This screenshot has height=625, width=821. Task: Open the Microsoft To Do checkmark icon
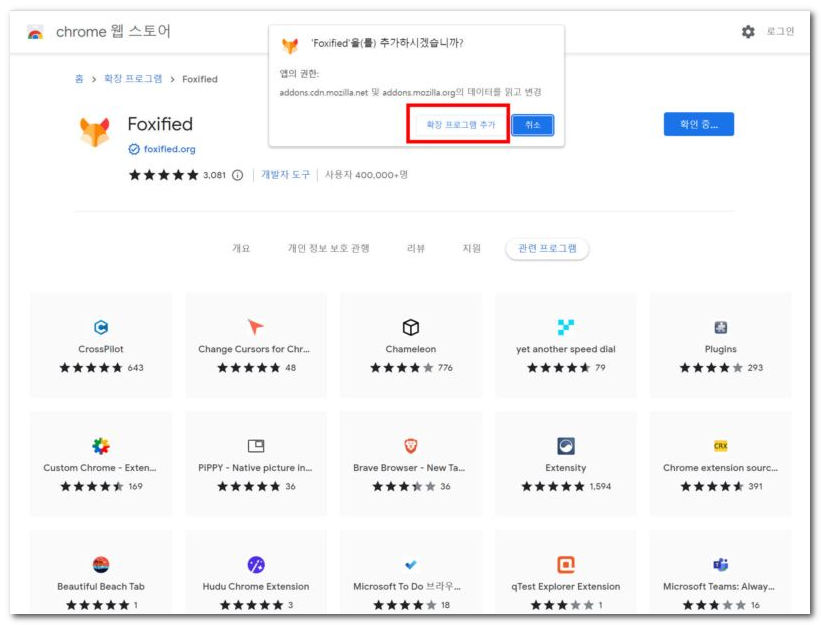tap(410, 565)
